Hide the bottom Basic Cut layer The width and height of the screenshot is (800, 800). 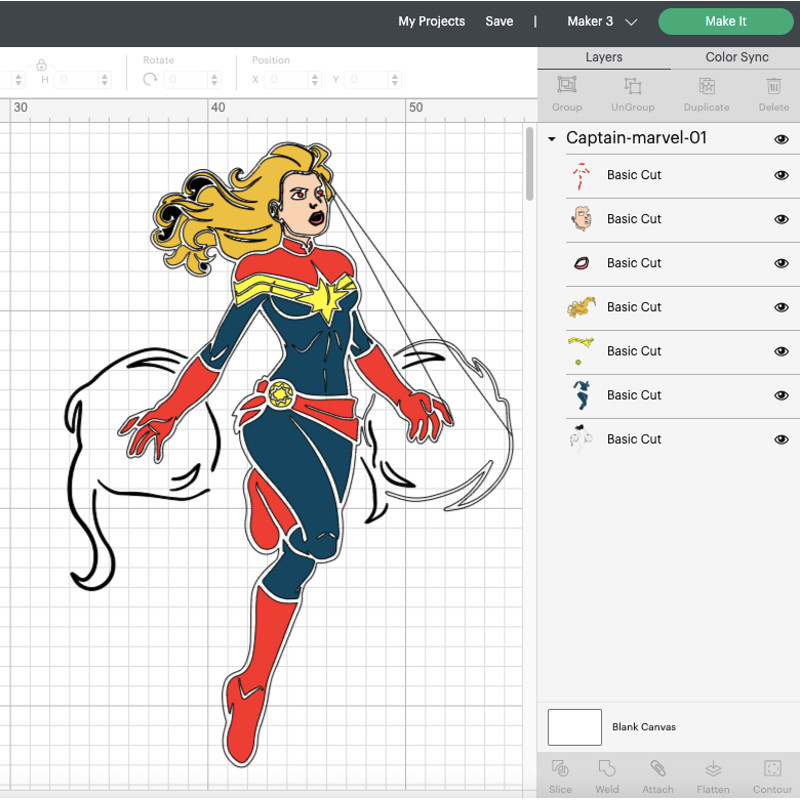click(x=781, y=439)
